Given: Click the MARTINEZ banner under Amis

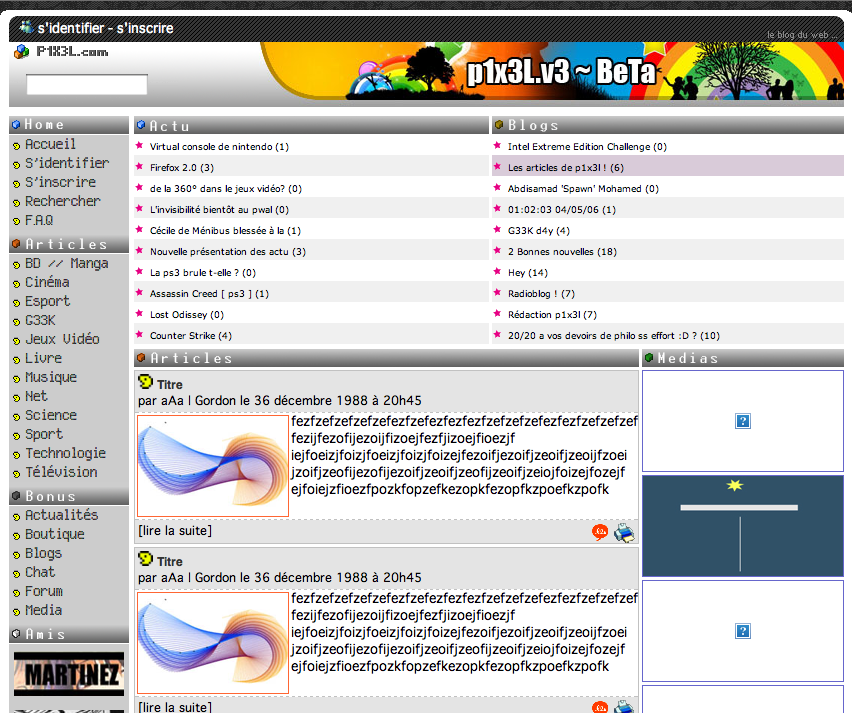Looking at the screenshot, I should click(69, 674).
